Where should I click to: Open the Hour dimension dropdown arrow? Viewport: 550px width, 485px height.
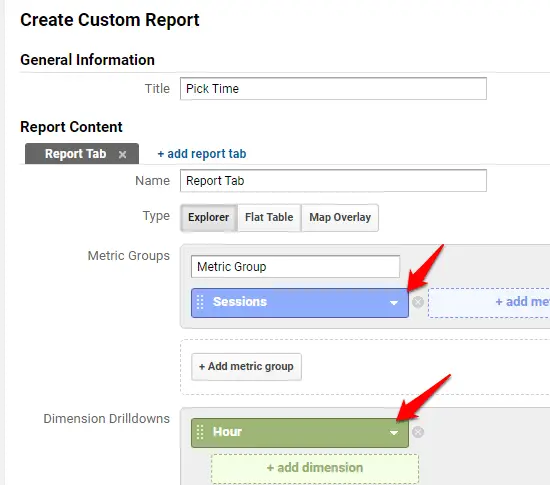394,433
